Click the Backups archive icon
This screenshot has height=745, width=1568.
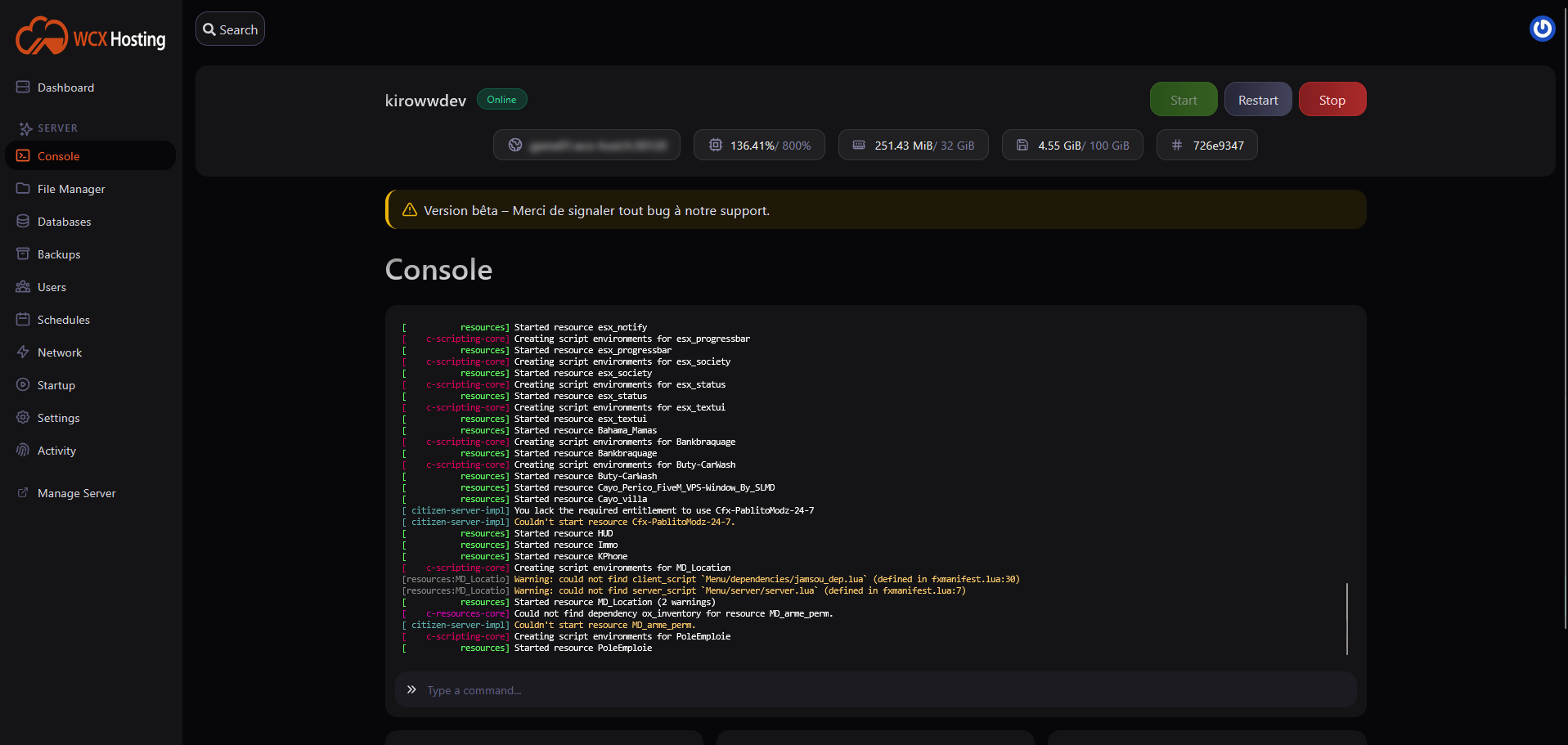[x=23, y=254]
